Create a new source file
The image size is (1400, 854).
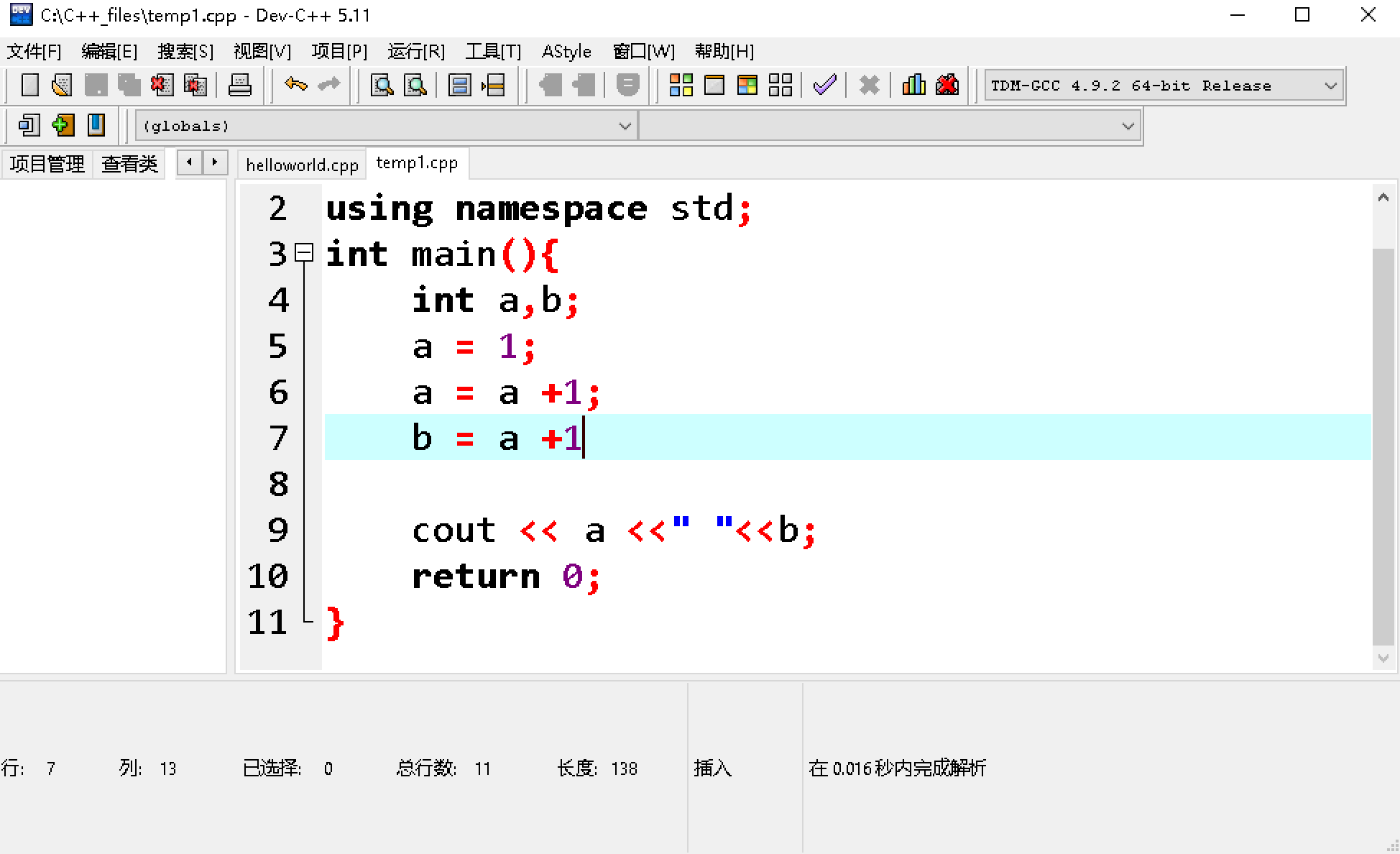click(x=29, y=84)
